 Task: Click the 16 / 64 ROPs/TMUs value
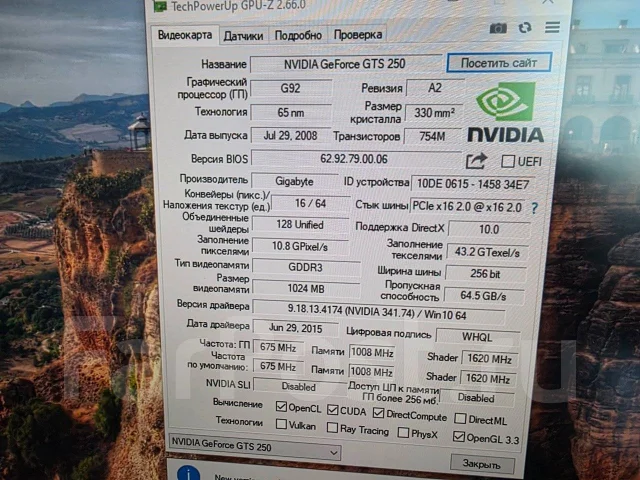pos(310,203)
